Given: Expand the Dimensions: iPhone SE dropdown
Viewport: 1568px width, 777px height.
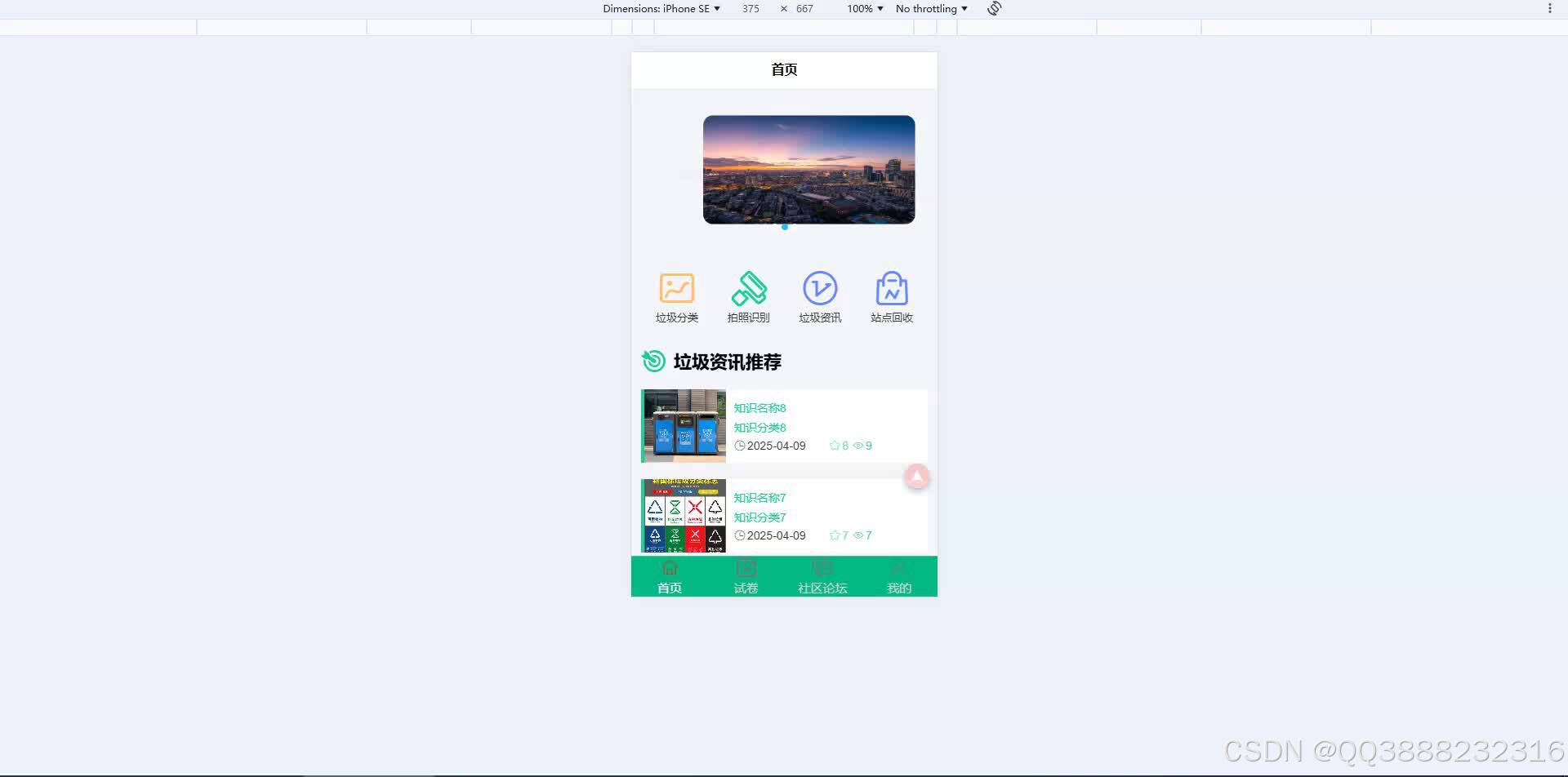Looking at the screenshot, I should pos(661,8).
